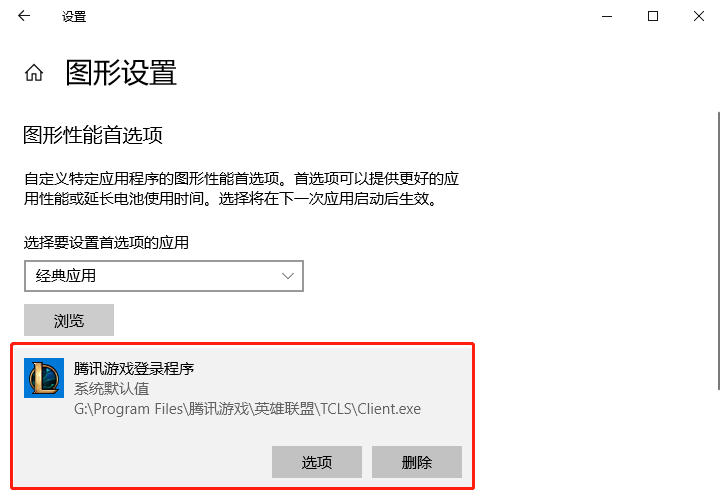The height and width of the screenshot is (501, 721).
Task: Click the 图形性能首选项 section heading
Action: 92,135
